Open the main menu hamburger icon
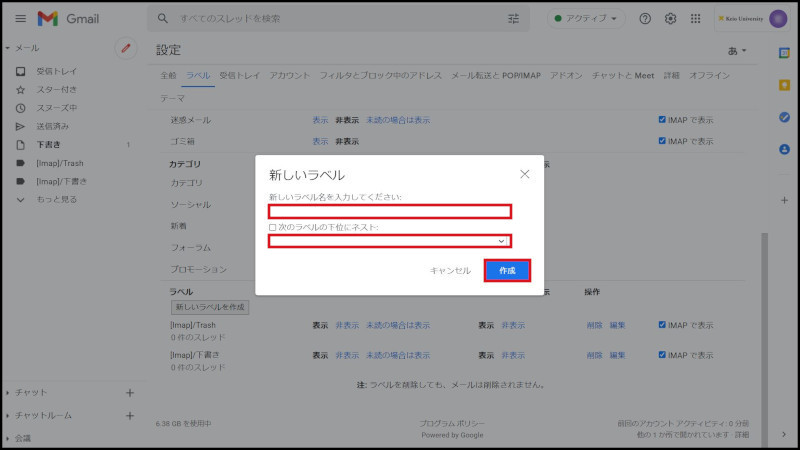 click(20, 19)
